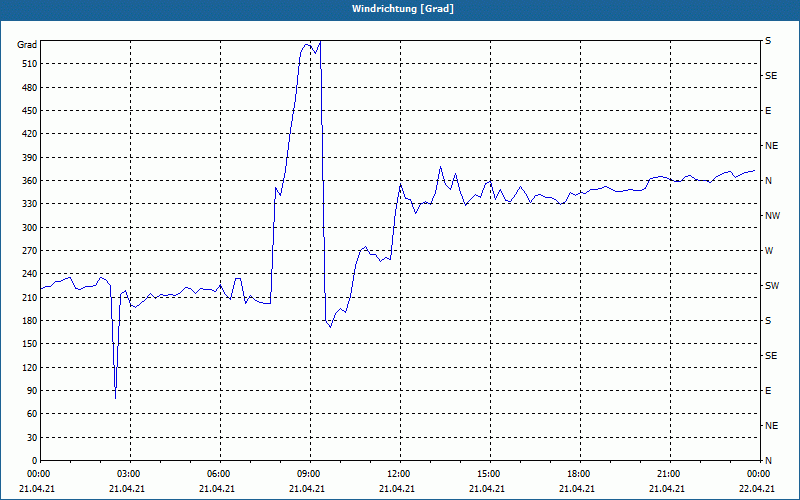Click the 21.04.21 date under 09:00
The image size is (800, 500).
[307, 488]
